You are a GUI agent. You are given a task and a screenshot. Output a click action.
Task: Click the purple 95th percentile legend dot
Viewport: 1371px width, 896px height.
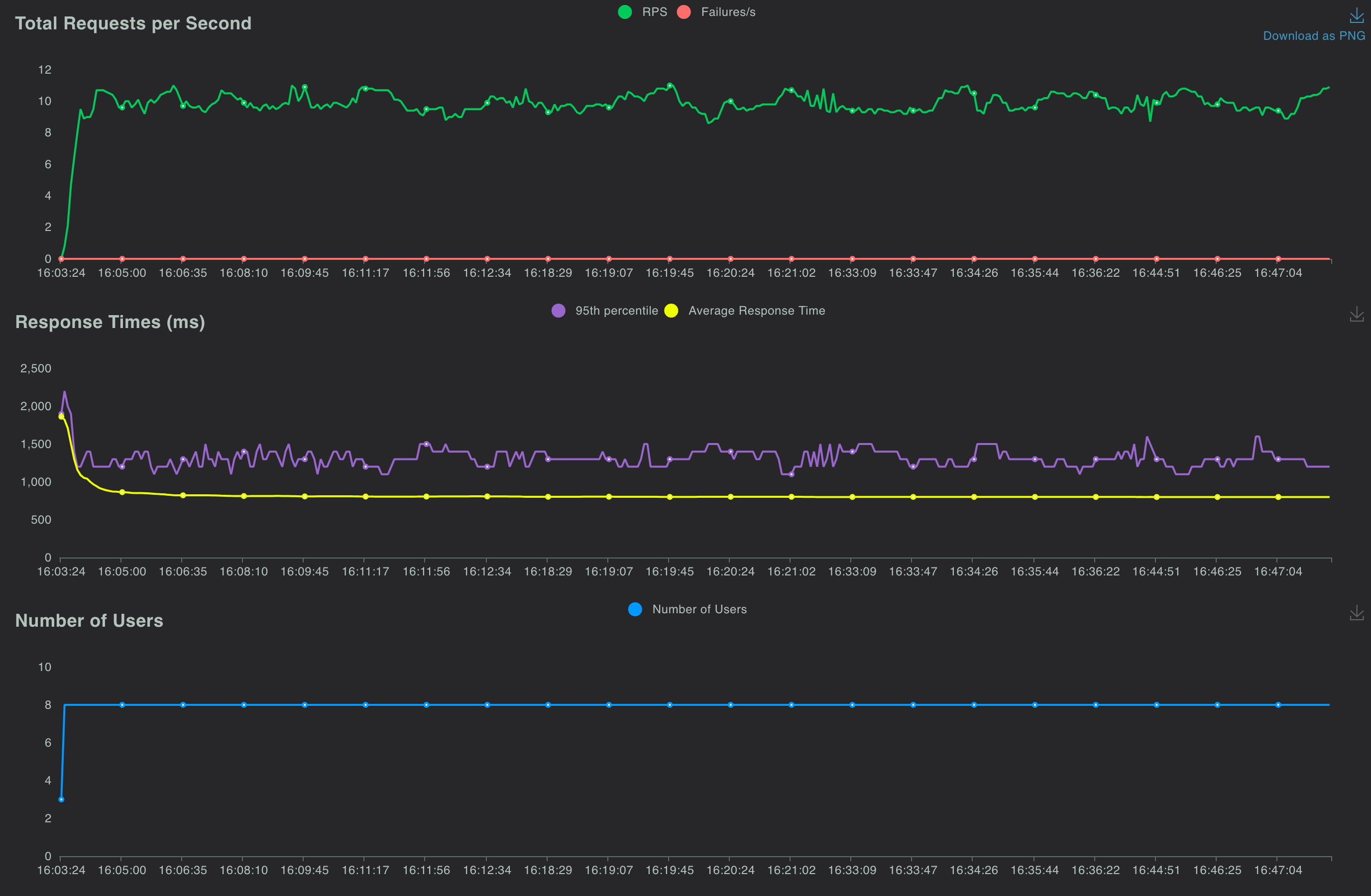pyautogui.click(x=558, y=311)
